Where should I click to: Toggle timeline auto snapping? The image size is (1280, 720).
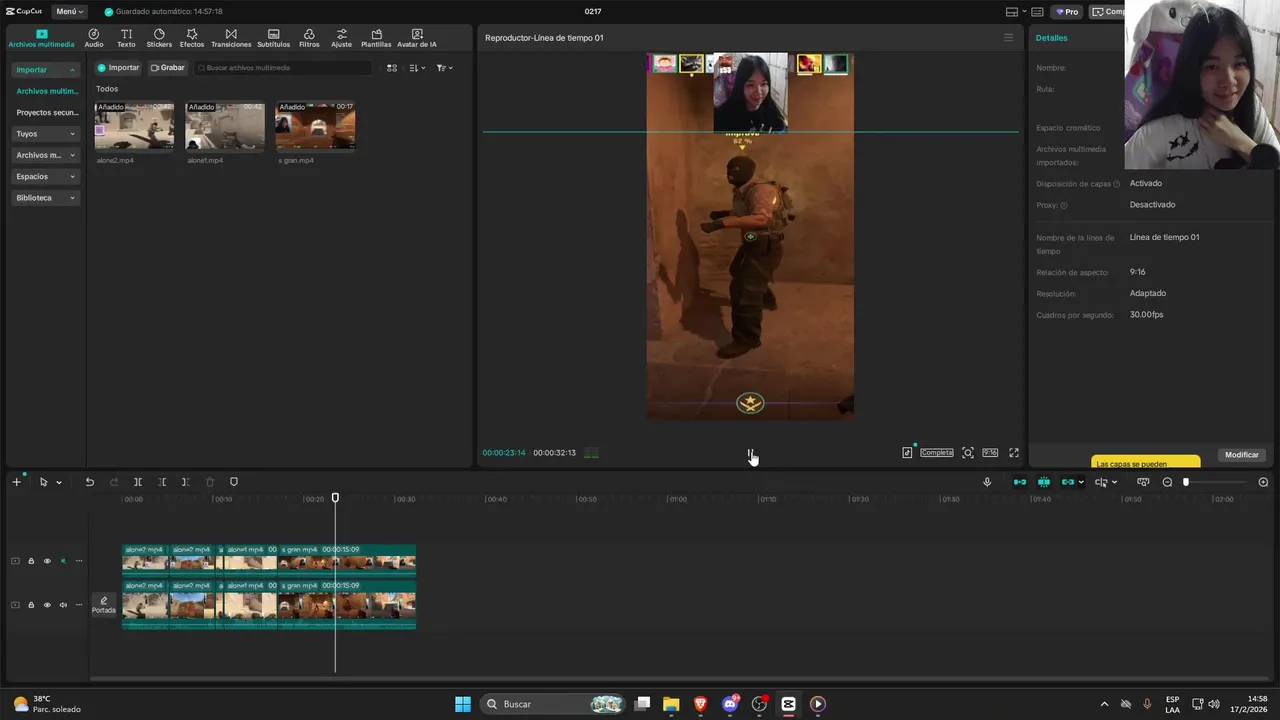[x=1044, y=482]
